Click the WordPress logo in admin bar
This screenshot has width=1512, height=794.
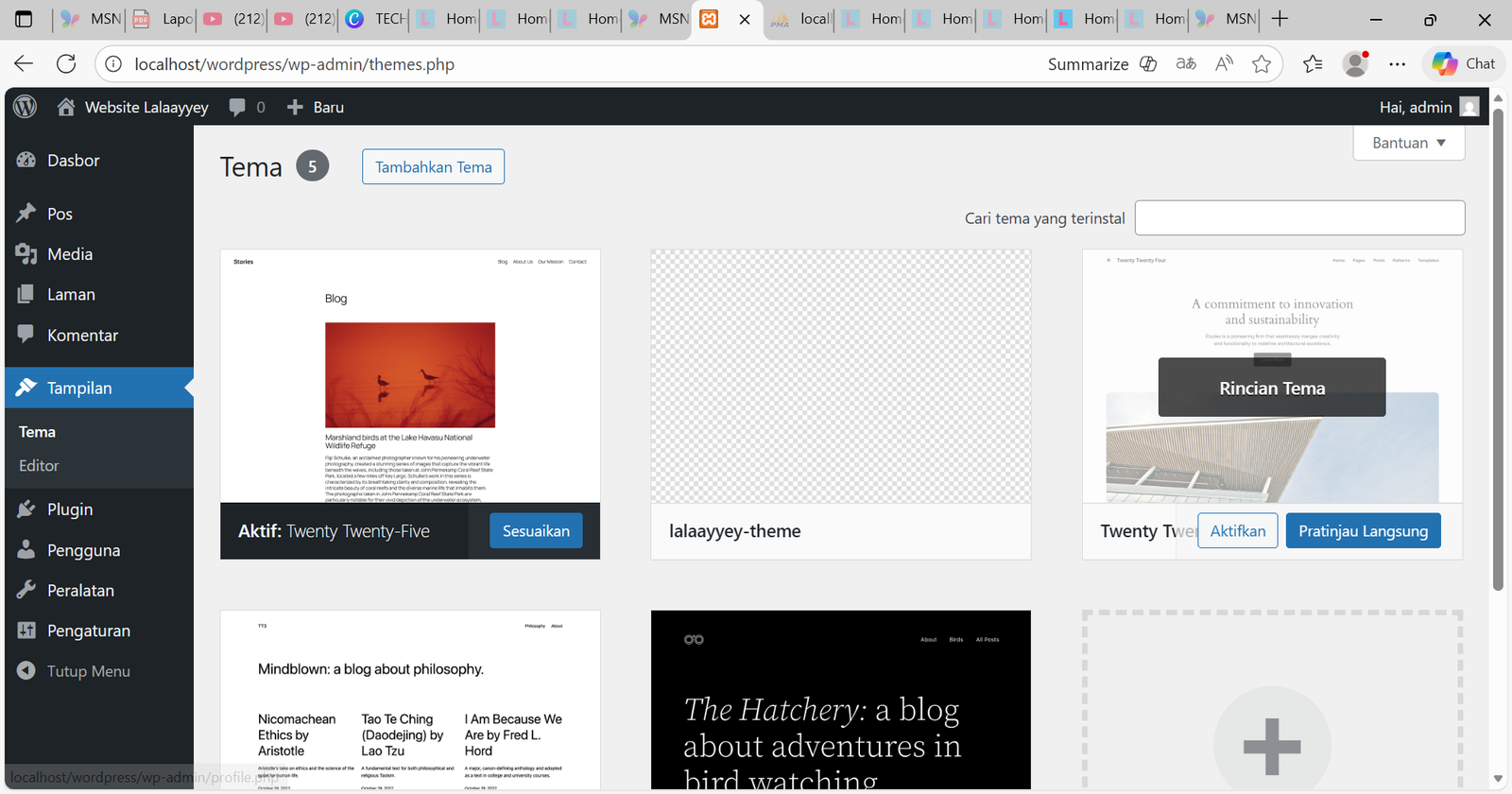(26, 107)
